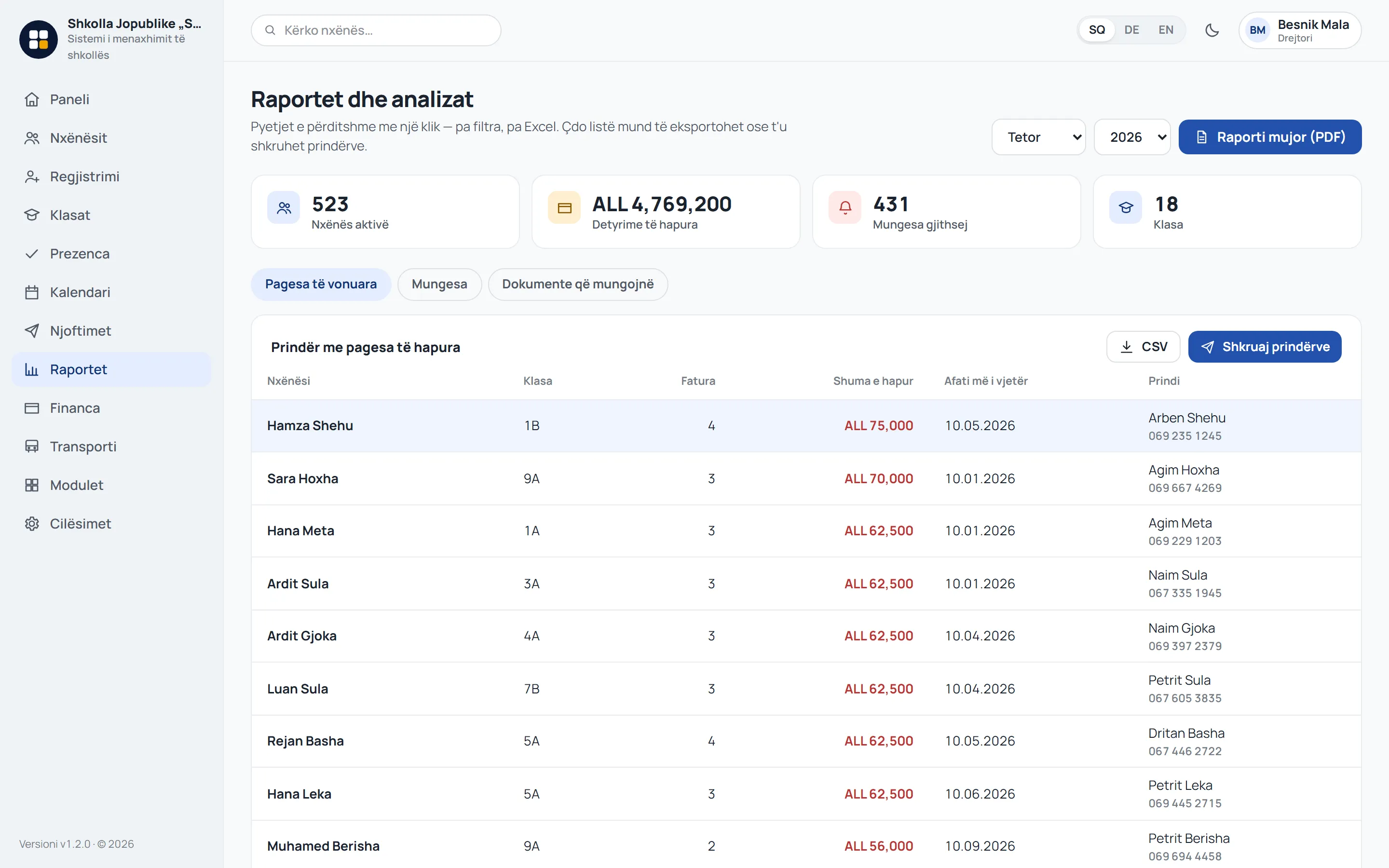
Task: Open the Financa card icon
Action: [32, 407]
